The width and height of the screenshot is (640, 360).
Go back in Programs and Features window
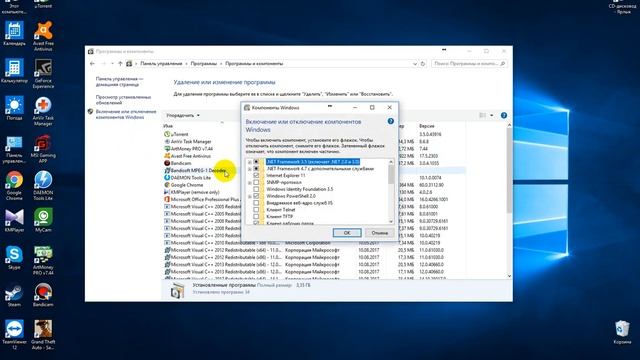92,64
